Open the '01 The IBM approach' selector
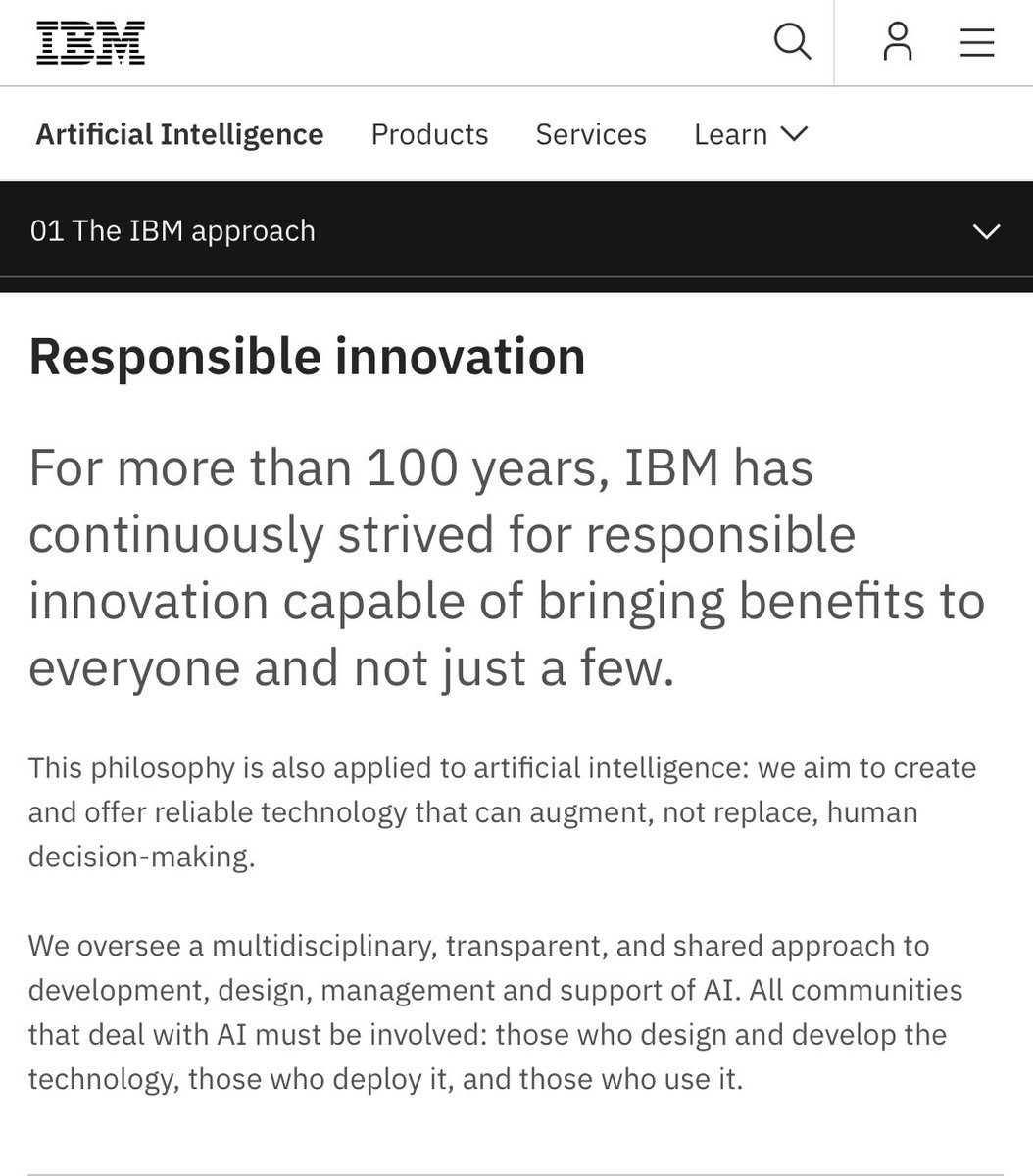This screenshot has height=1176, width=1033. tap(516, 231)
